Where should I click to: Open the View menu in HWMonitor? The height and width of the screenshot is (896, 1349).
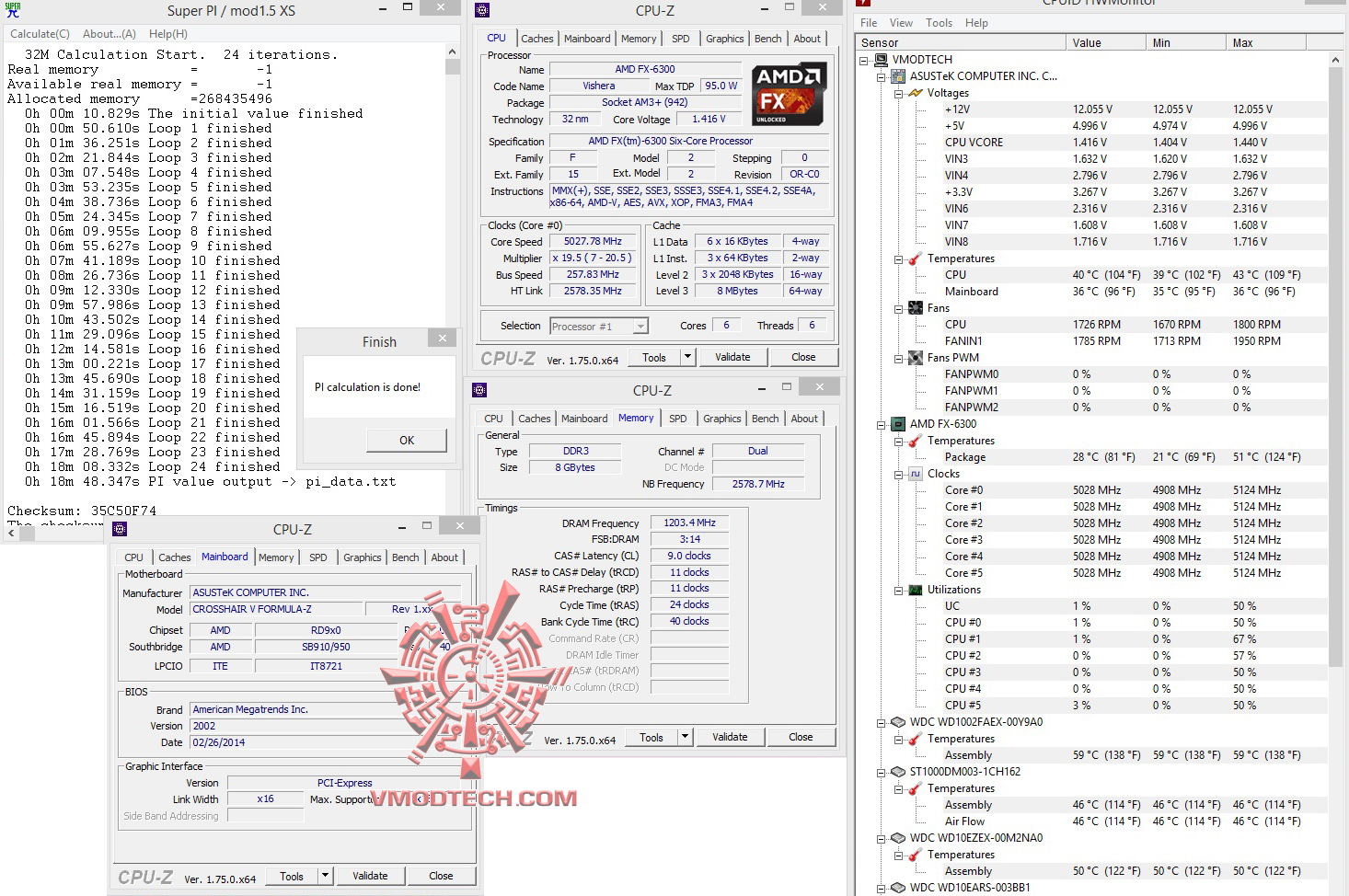pyautogui.click(x=902, y=23)
